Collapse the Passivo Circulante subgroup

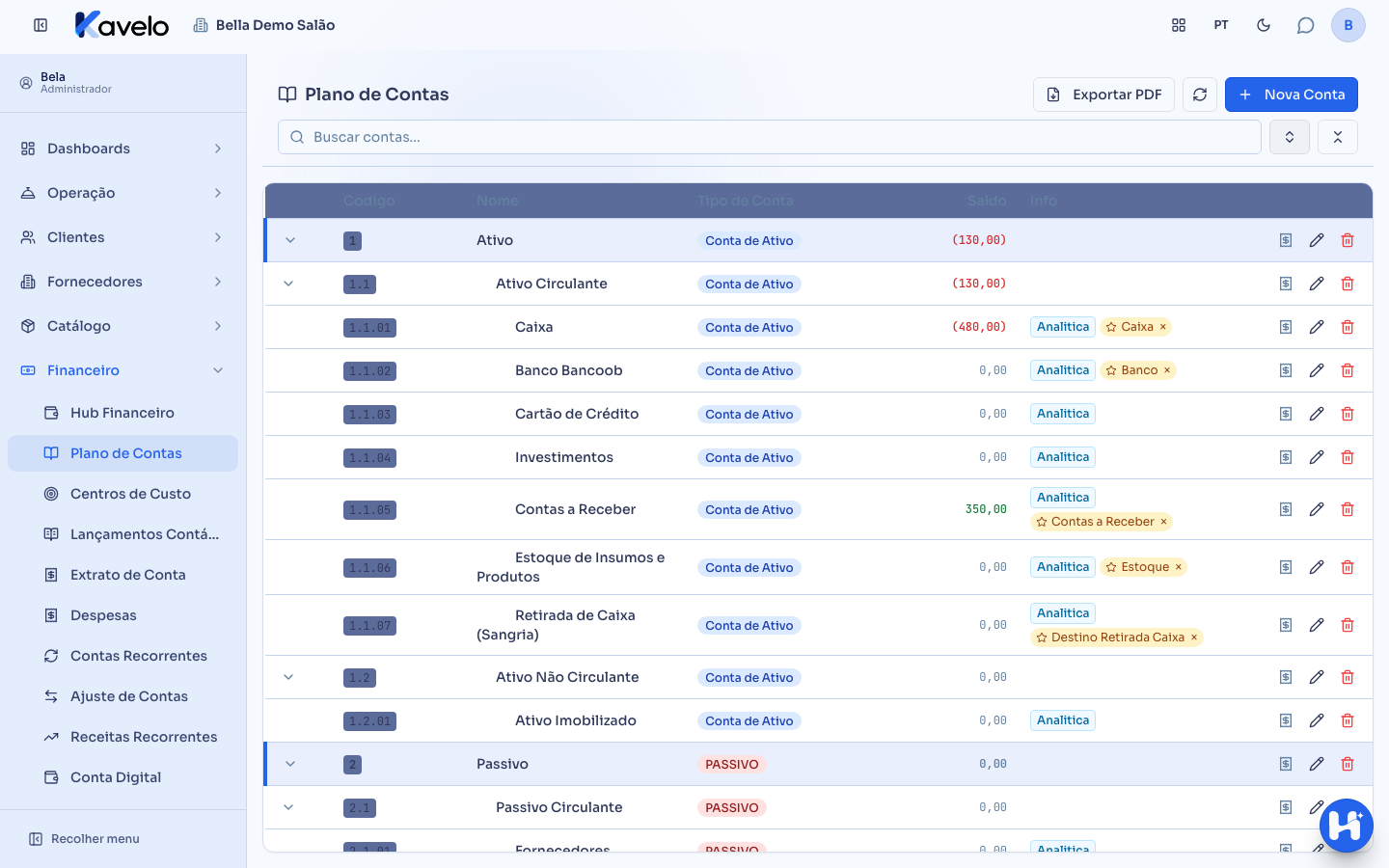288,807
